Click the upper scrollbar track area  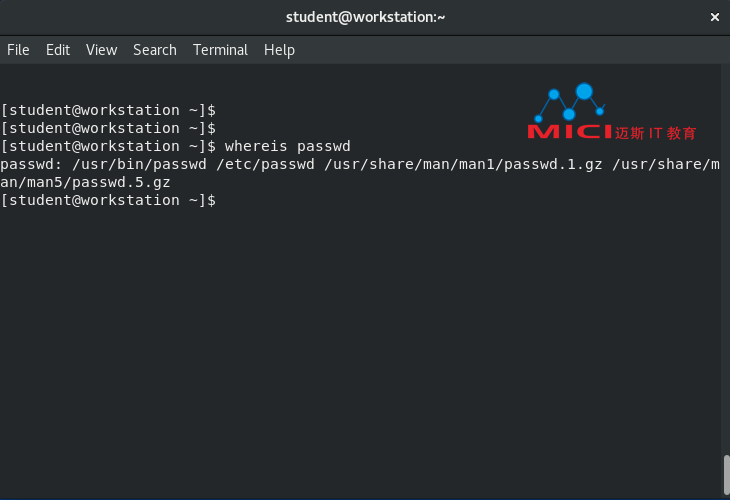click(725, 250)
